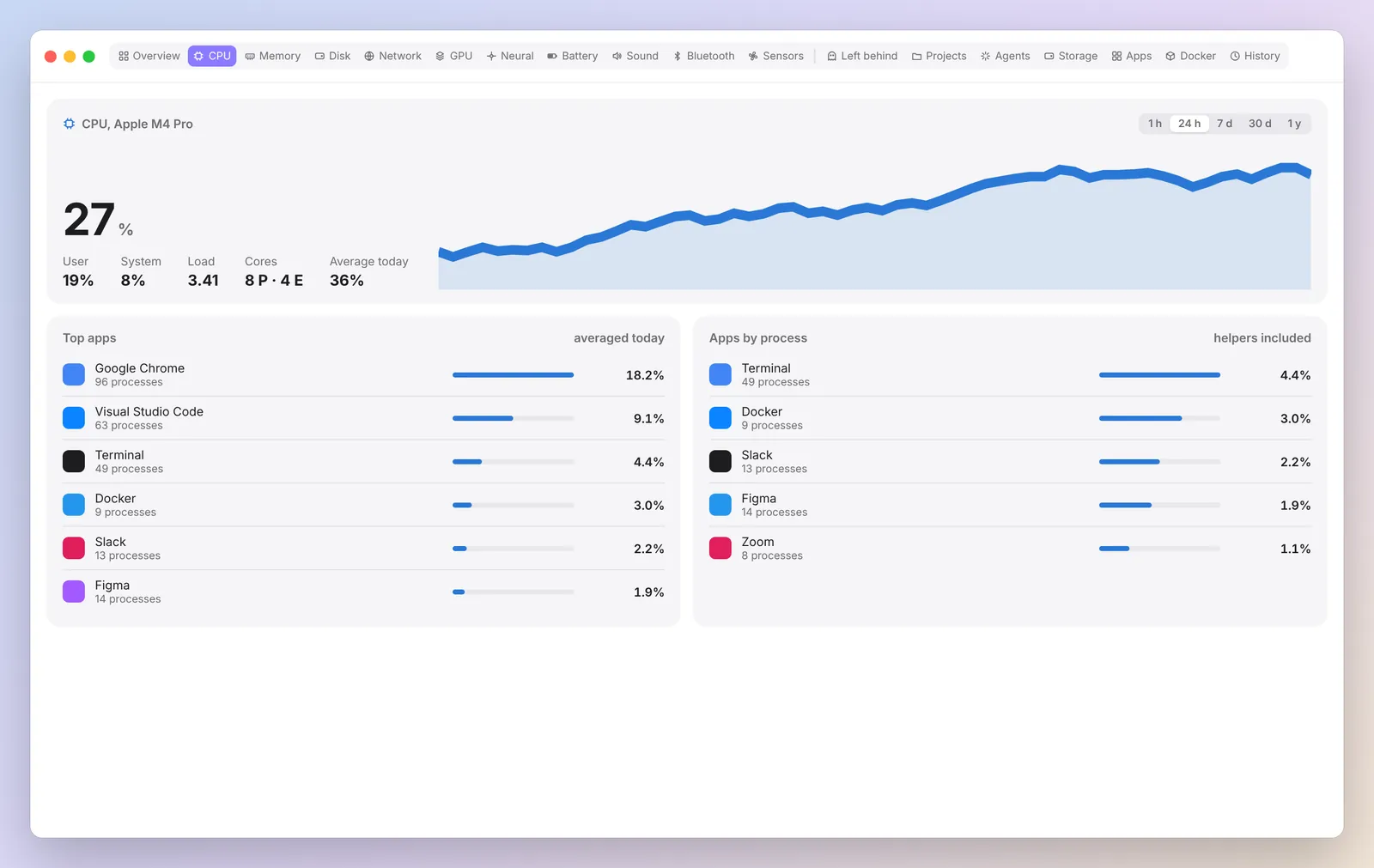Open the Sensors tab
This screenshot has width=1374, height=868.
776,56
